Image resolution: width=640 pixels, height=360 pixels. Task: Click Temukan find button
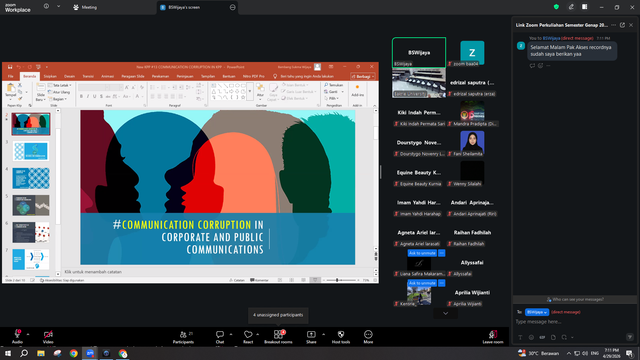[x=333, y=85]
